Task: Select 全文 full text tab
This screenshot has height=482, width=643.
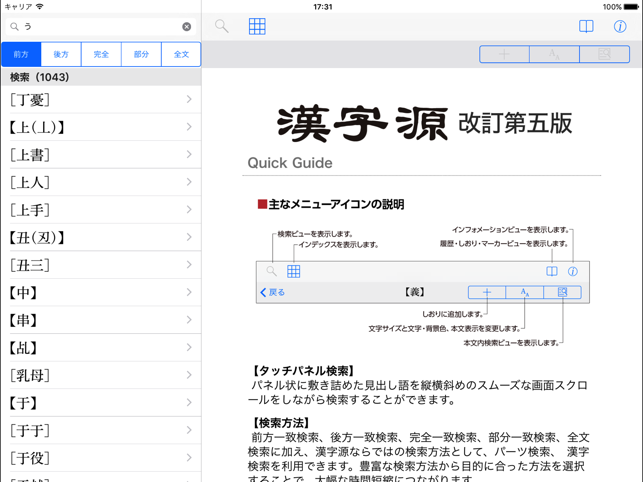Action: click(181, 54)
